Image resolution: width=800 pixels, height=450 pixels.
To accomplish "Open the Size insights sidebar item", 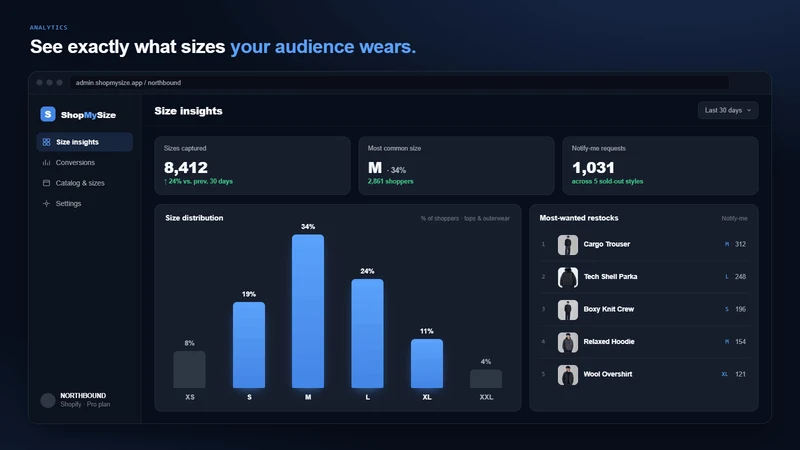I will tap(85, 142).
